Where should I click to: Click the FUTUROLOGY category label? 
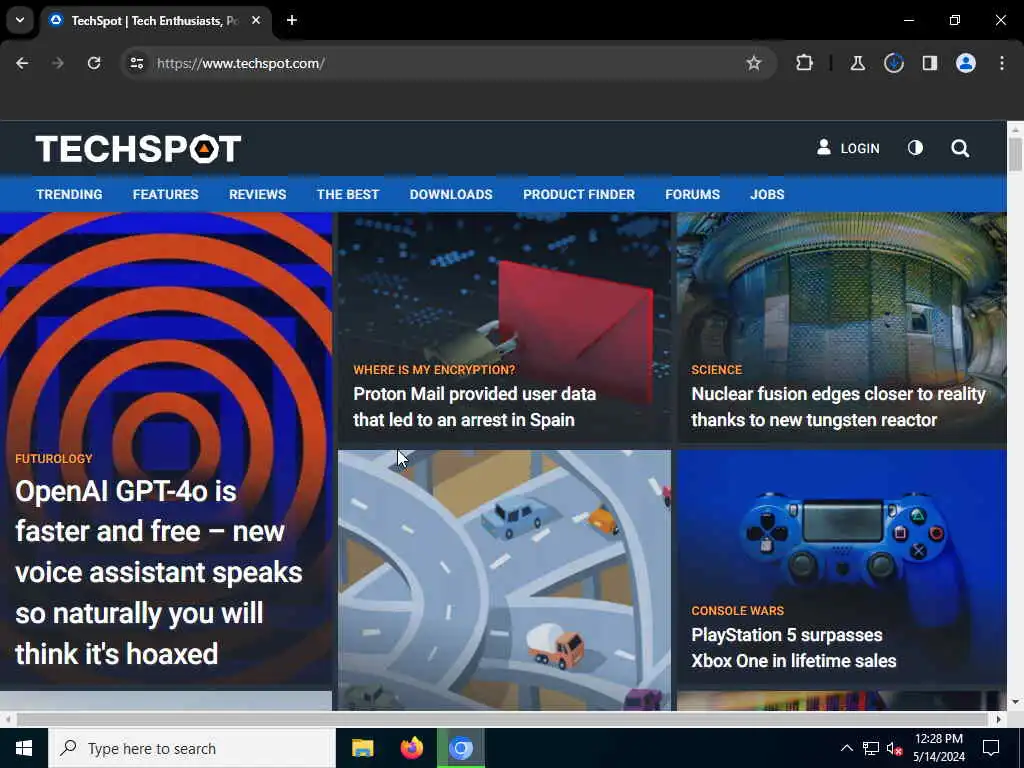(54, 459)
